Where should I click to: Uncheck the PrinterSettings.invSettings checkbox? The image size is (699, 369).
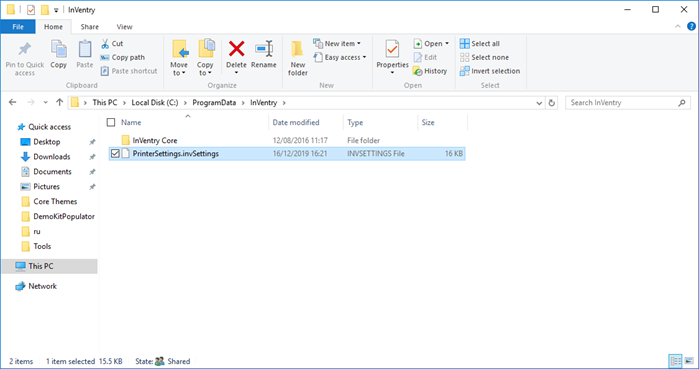115,153
